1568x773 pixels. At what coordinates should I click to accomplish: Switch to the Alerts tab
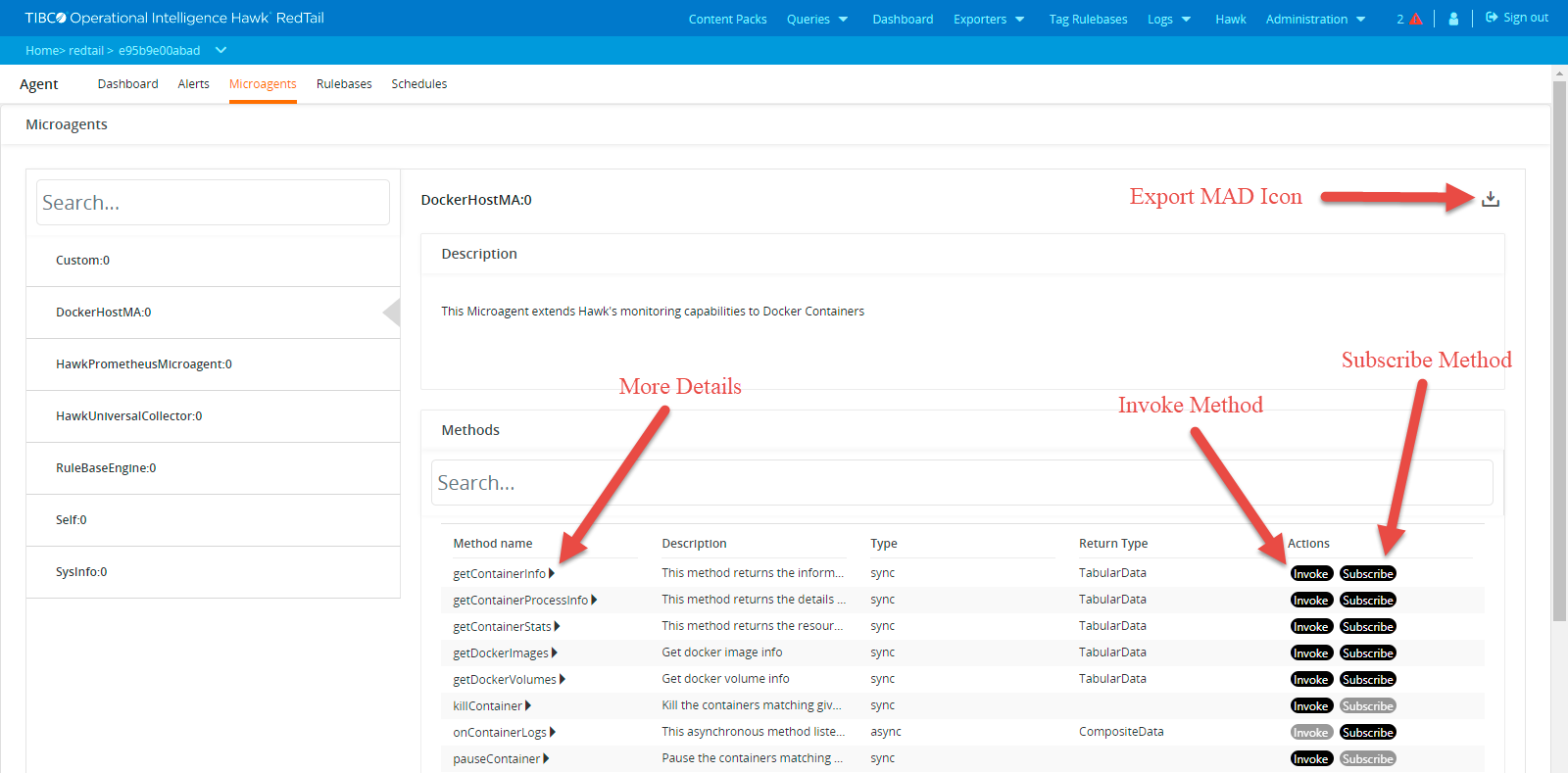point(193,84)
